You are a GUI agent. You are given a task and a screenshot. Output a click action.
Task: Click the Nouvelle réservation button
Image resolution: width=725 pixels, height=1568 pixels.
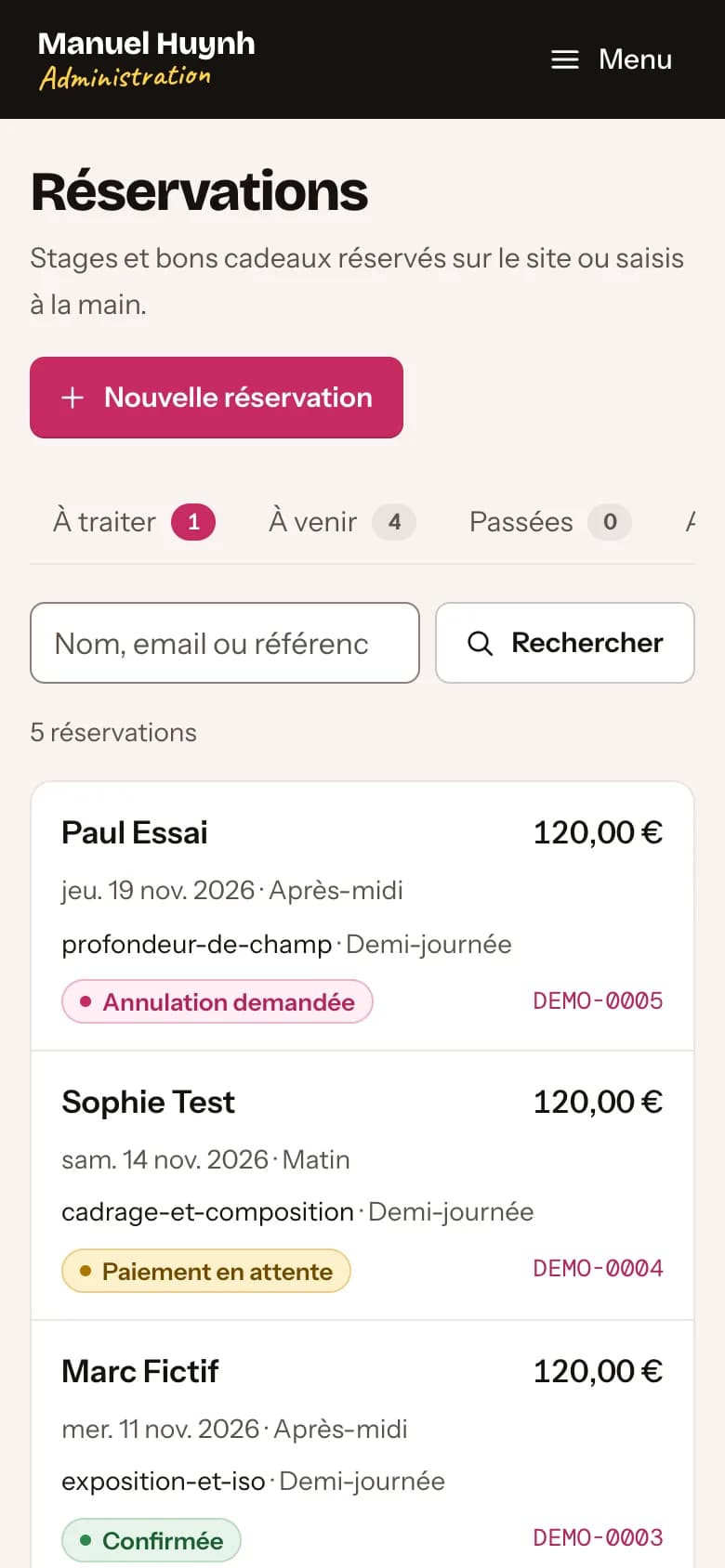coord(217,398)
